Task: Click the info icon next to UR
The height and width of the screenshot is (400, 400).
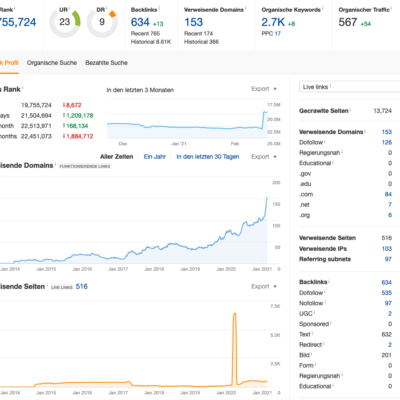Action: click(70, 7)
